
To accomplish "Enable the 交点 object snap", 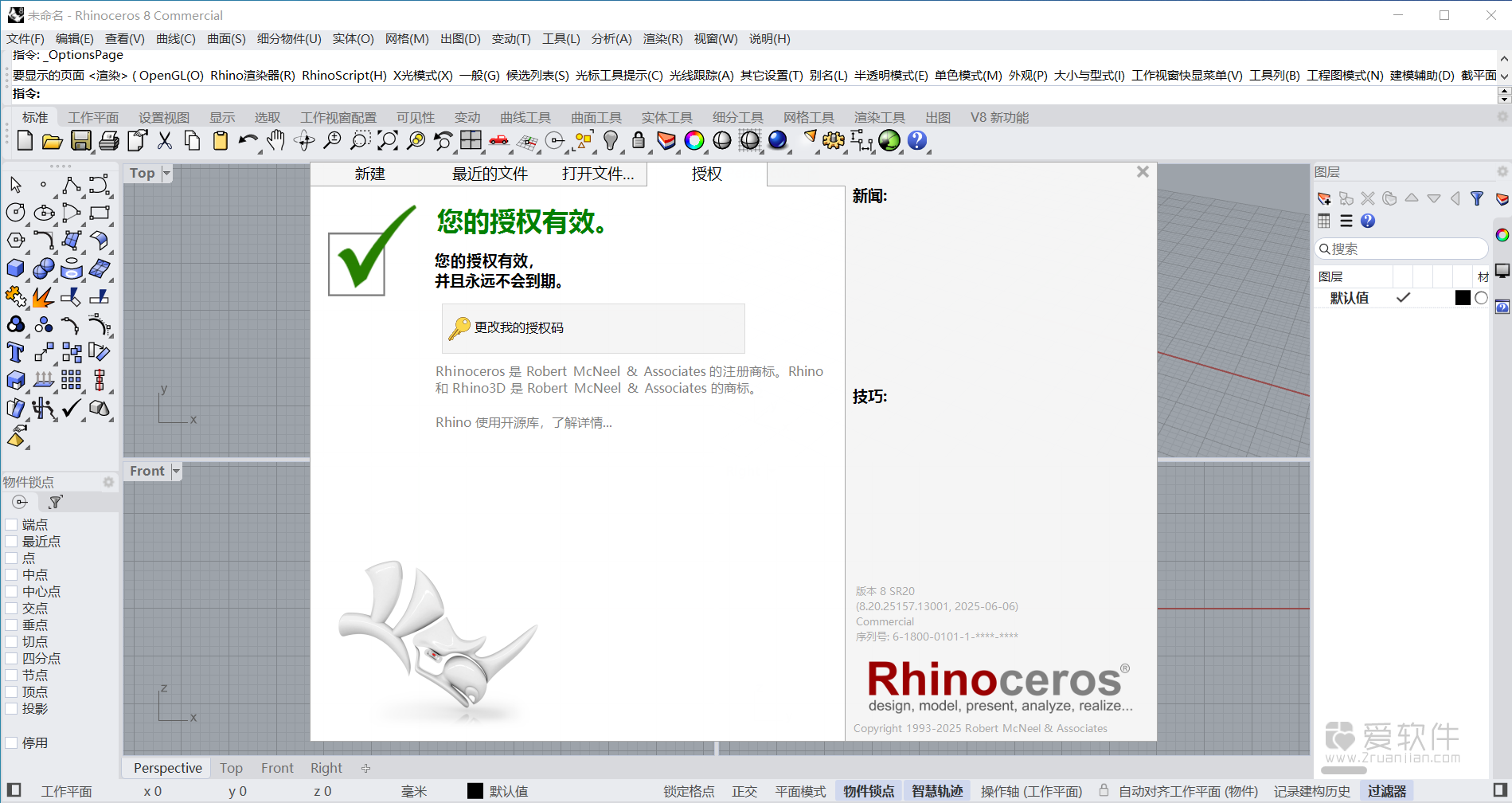I will (x=11, y=608).
